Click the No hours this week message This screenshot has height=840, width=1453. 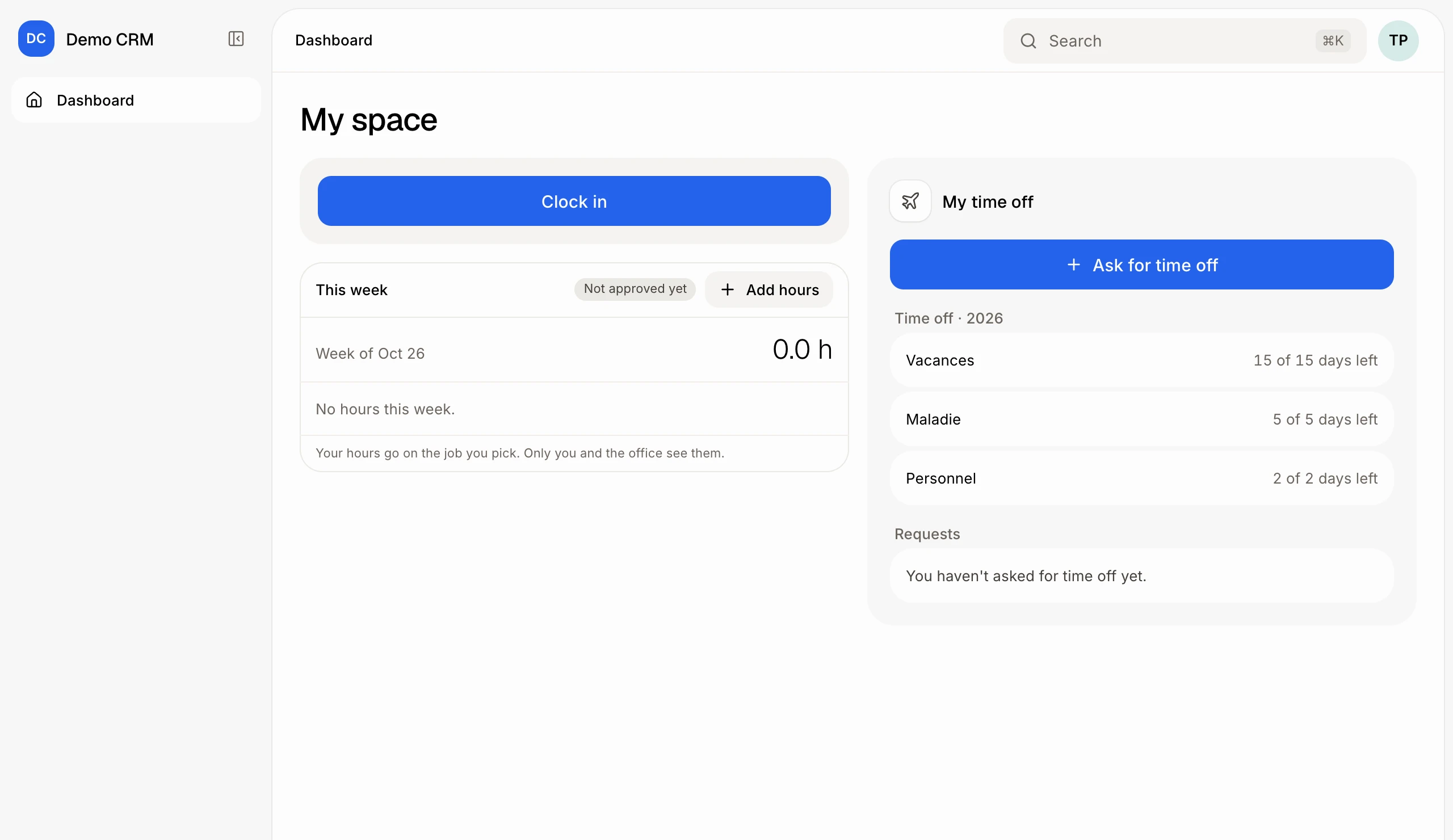pyautogui.click(x=385, y=409)
